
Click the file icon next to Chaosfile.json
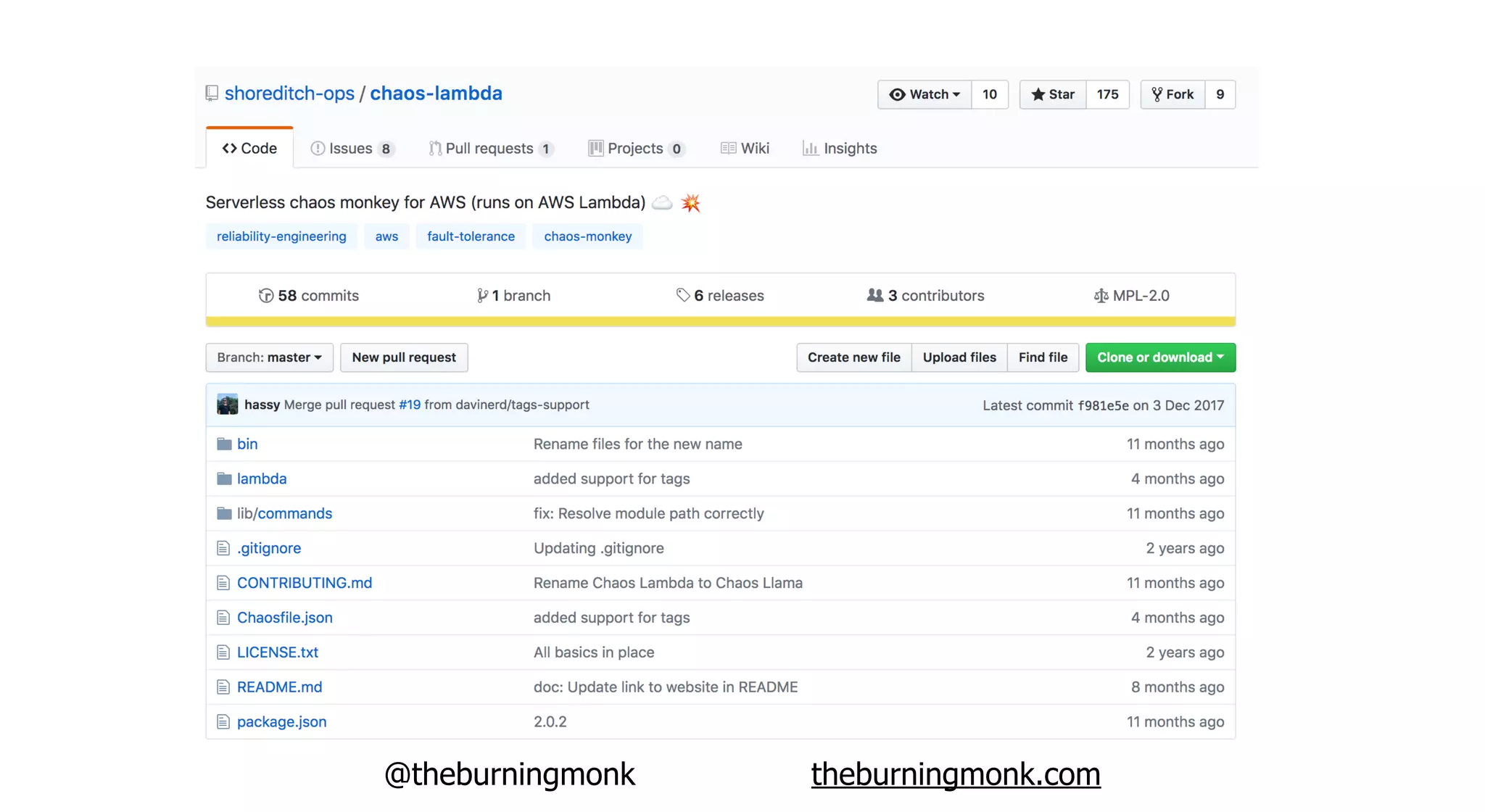coord(223,618)
